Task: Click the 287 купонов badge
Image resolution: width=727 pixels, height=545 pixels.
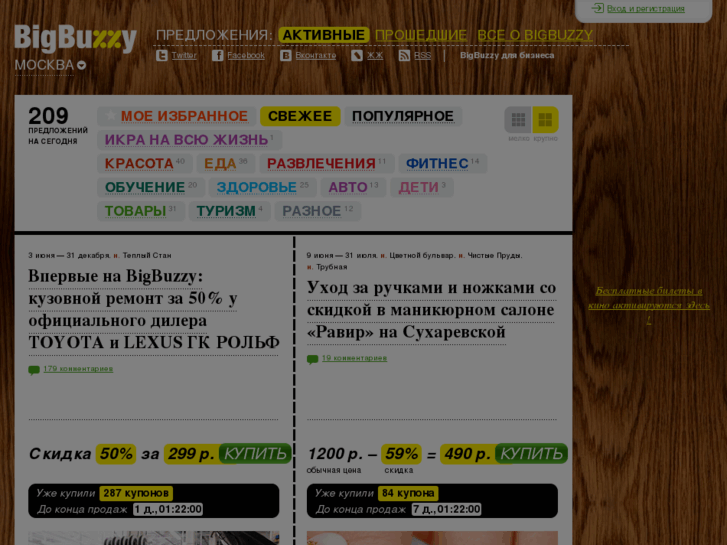Action: [136, 493]
